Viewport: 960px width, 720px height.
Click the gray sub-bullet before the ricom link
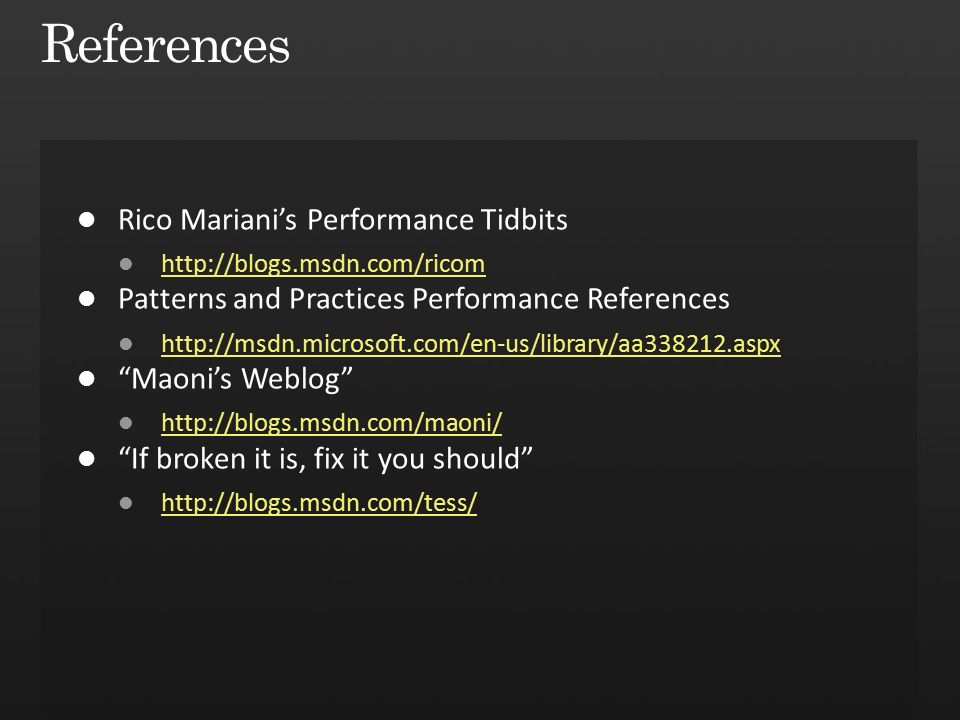point(126,264)
